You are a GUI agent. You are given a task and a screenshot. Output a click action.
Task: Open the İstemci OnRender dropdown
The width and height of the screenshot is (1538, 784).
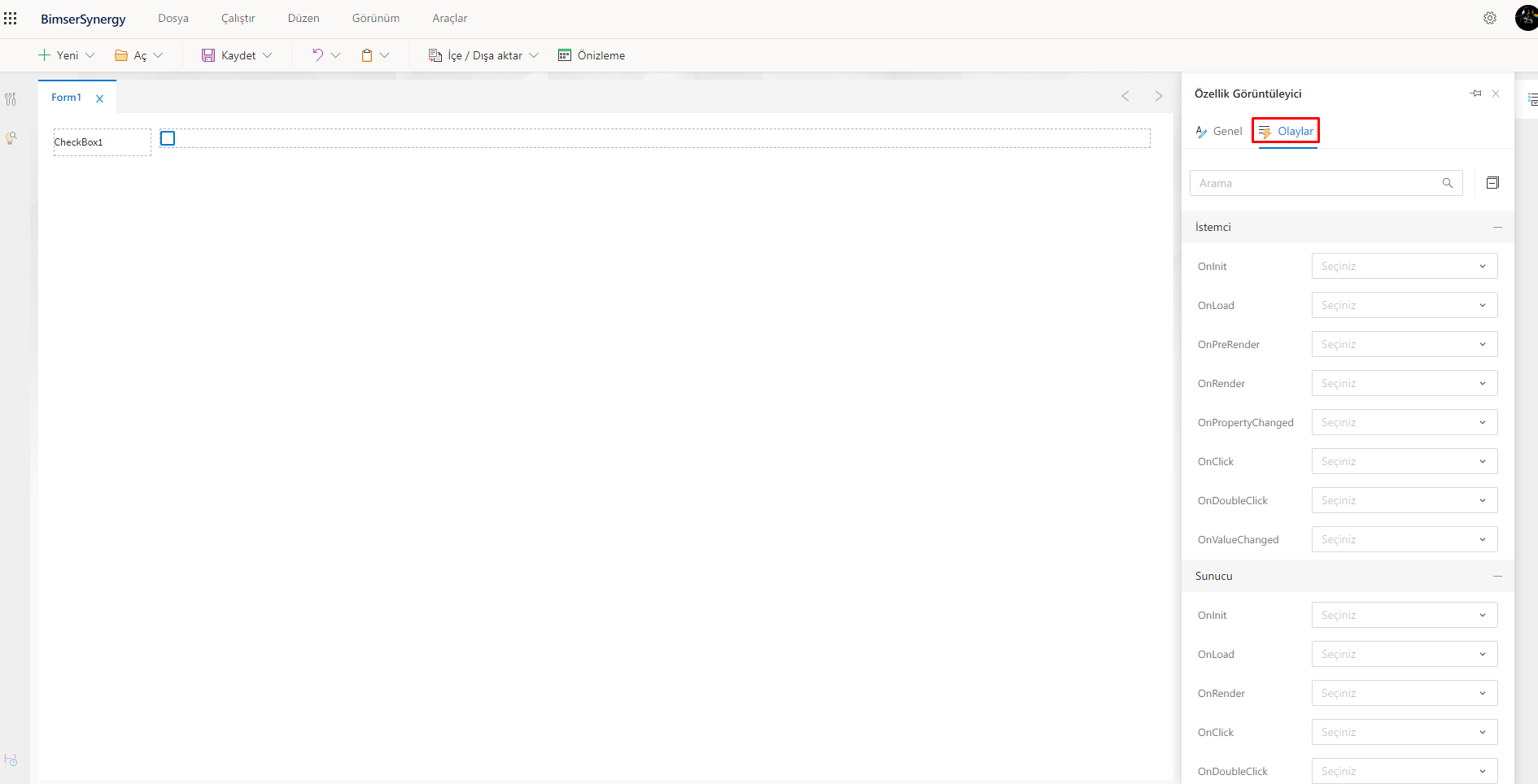pyautogui.click(x=1405, y=383)
